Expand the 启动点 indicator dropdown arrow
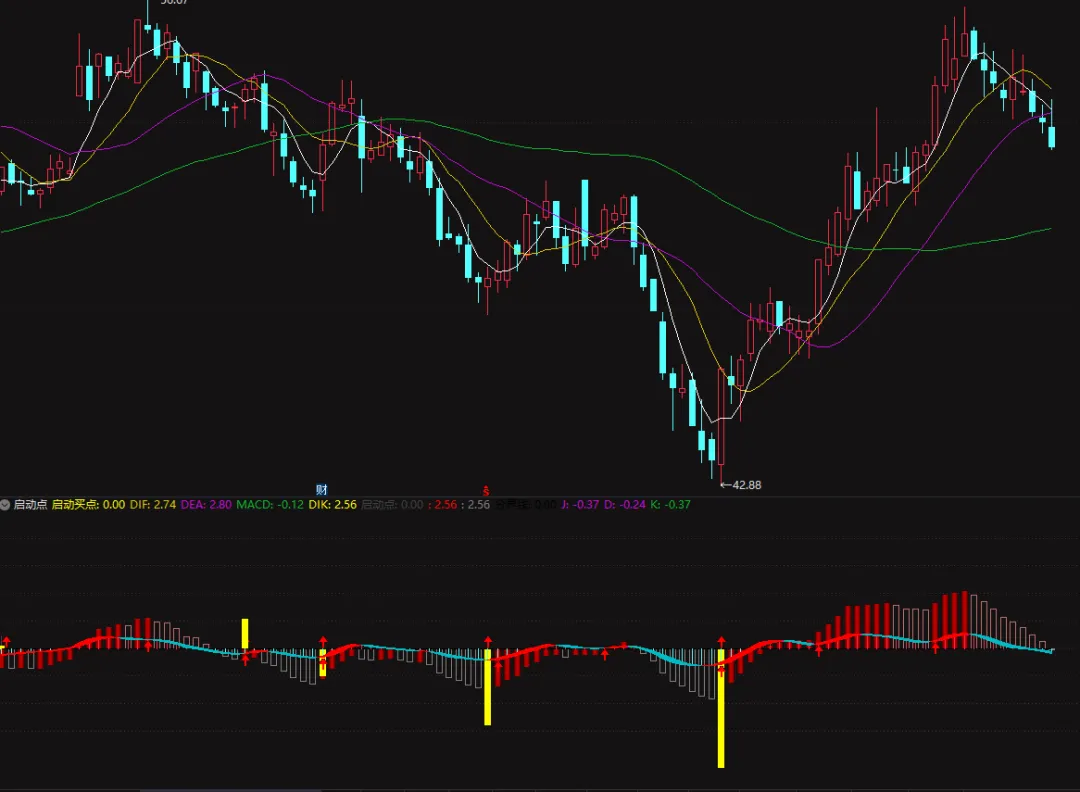Image resolution: width=1080 pixels, height=792 pixels. tap(5, 505)
